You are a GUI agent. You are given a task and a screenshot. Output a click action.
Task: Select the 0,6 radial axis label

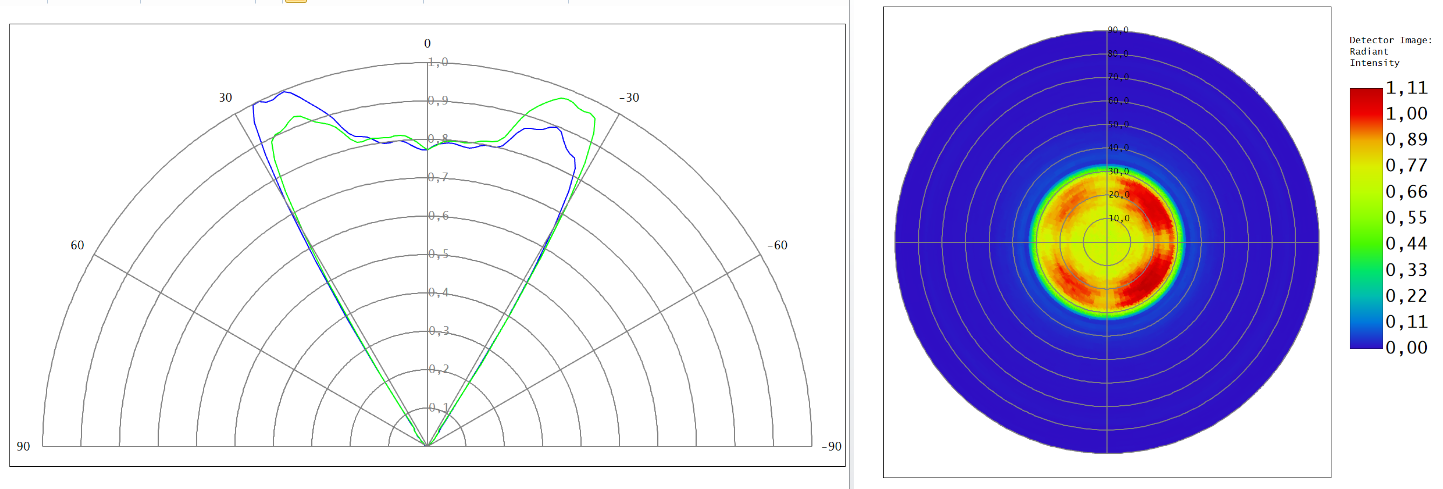click(438, 216)
